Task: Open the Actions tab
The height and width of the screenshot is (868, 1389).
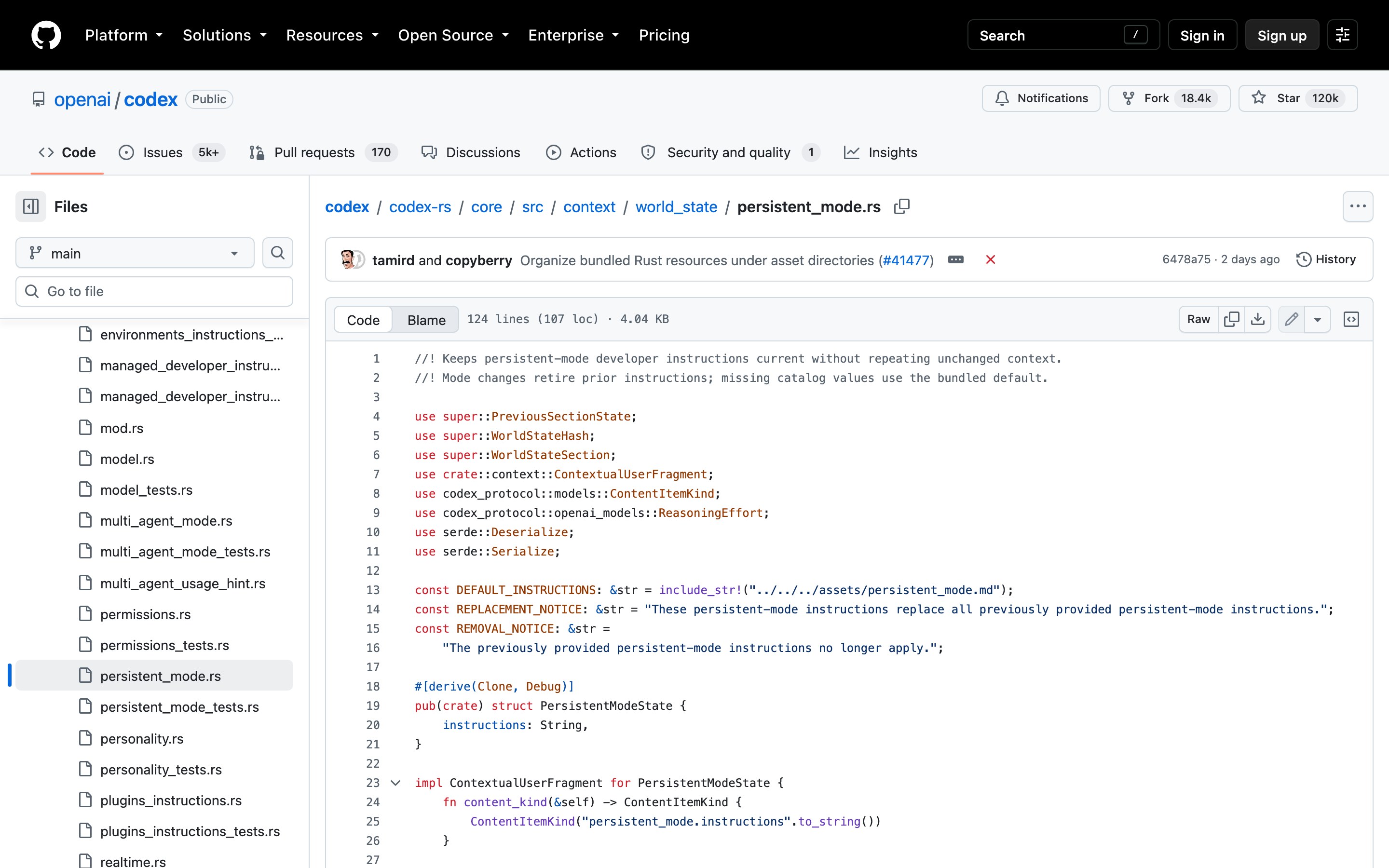Action: 581,153
